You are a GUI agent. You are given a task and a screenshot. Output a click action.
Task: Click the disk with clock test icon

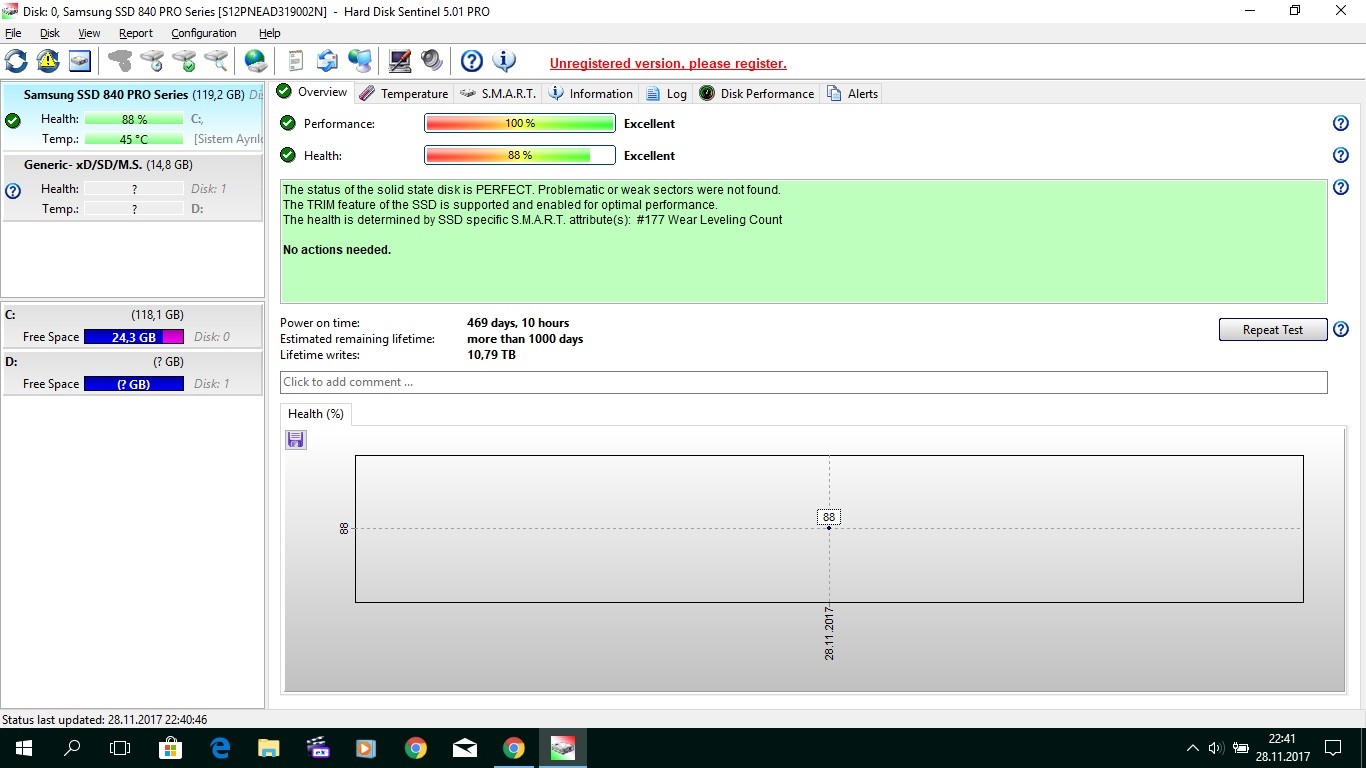tap(152, 61)
